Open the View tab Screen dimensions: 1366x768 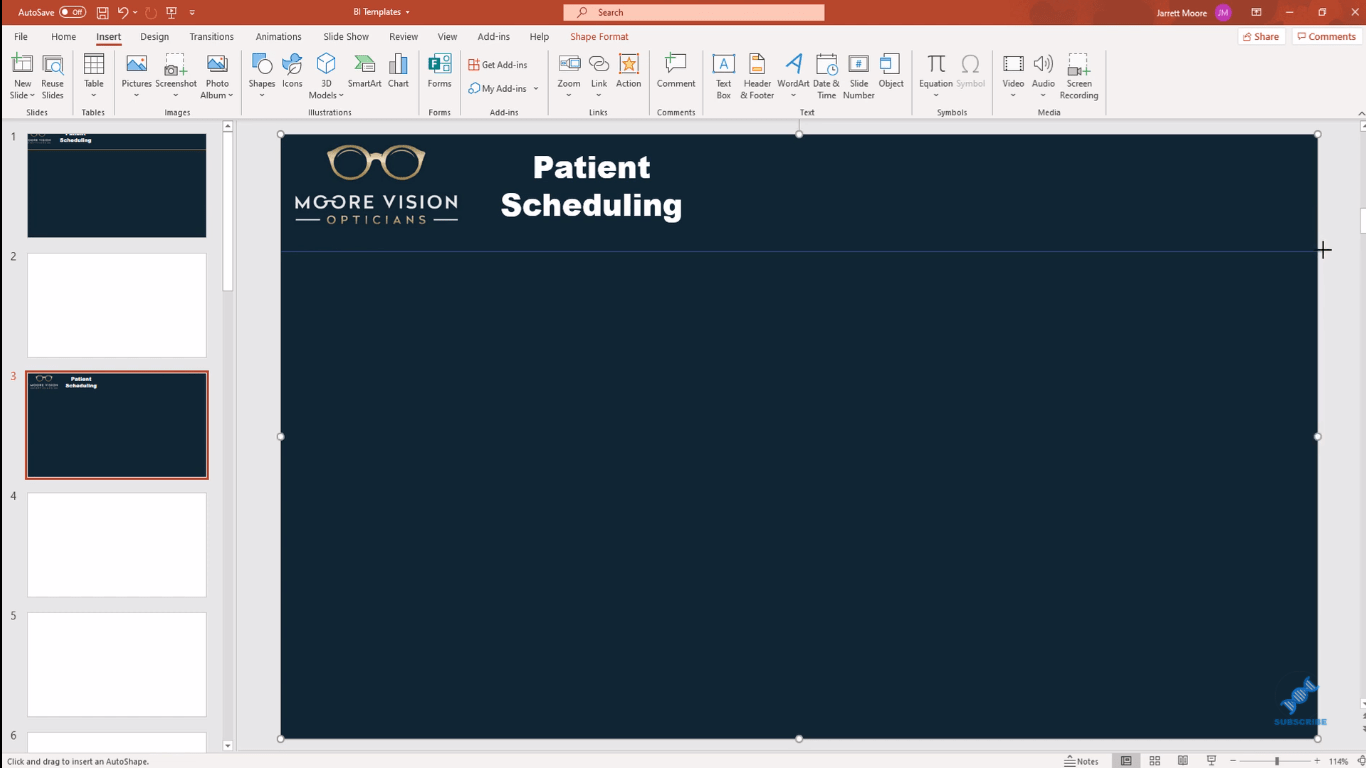click(x=447, y=37)
